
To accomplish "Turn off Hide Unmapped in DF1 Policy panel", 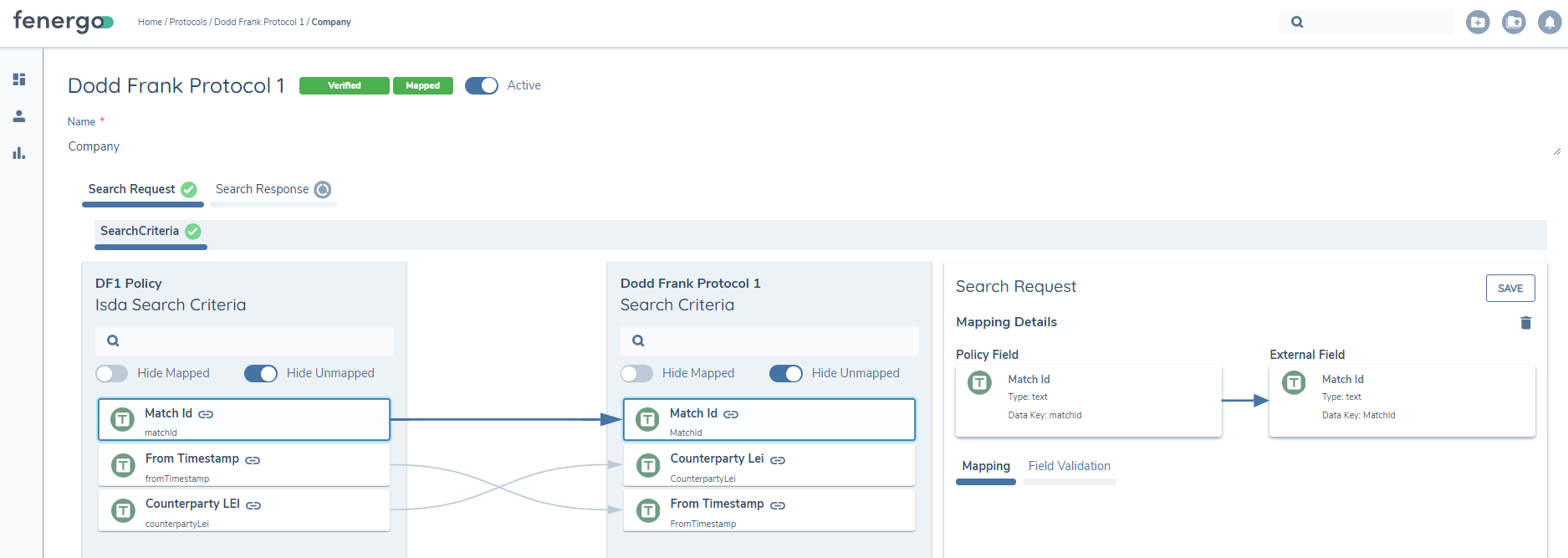I will [x=260, y=373].
